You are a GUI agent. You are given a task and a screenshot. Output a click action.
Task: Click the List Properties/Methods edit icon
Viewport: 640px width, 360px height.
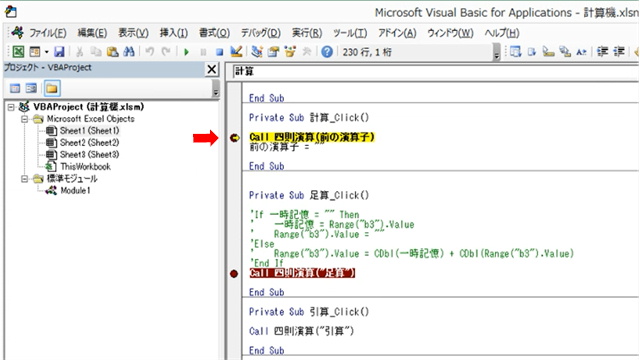point(516,52)
